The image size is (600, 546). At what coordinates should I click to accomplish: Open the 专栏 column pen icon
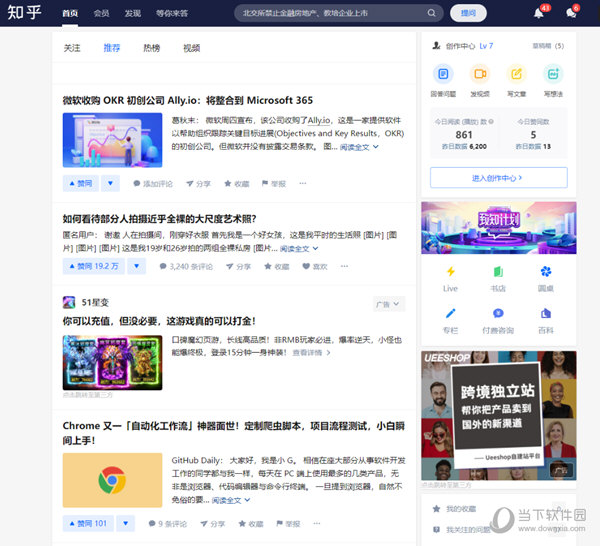(450, 313)
